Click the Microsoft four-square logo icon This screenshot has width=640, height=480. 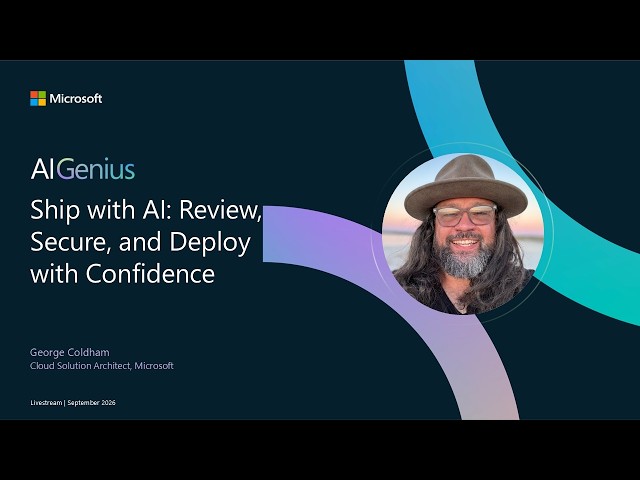click(x=38, y=98)
